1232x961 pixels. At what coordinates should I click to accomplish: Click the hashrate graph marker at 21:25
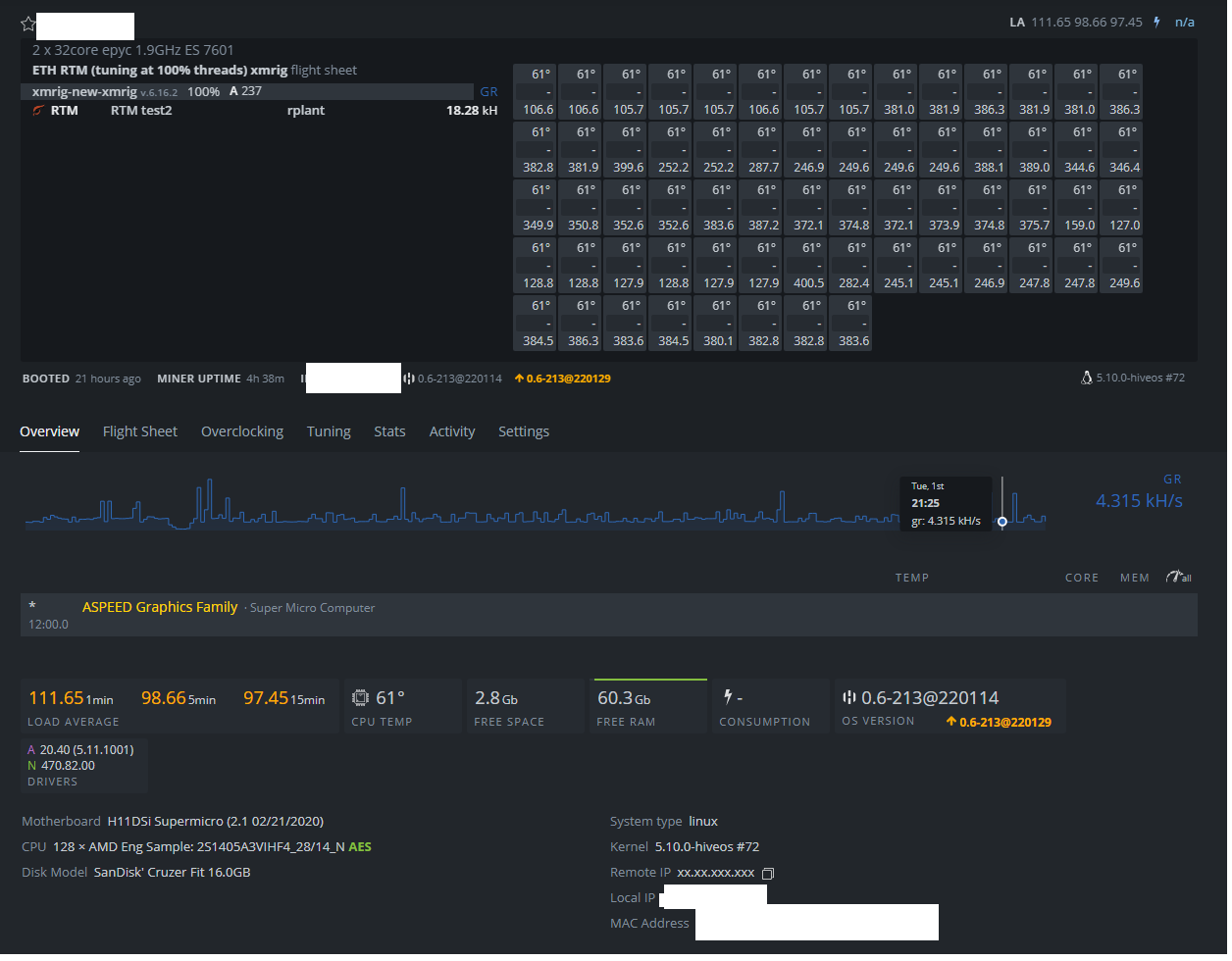(x=1001, y=522)
